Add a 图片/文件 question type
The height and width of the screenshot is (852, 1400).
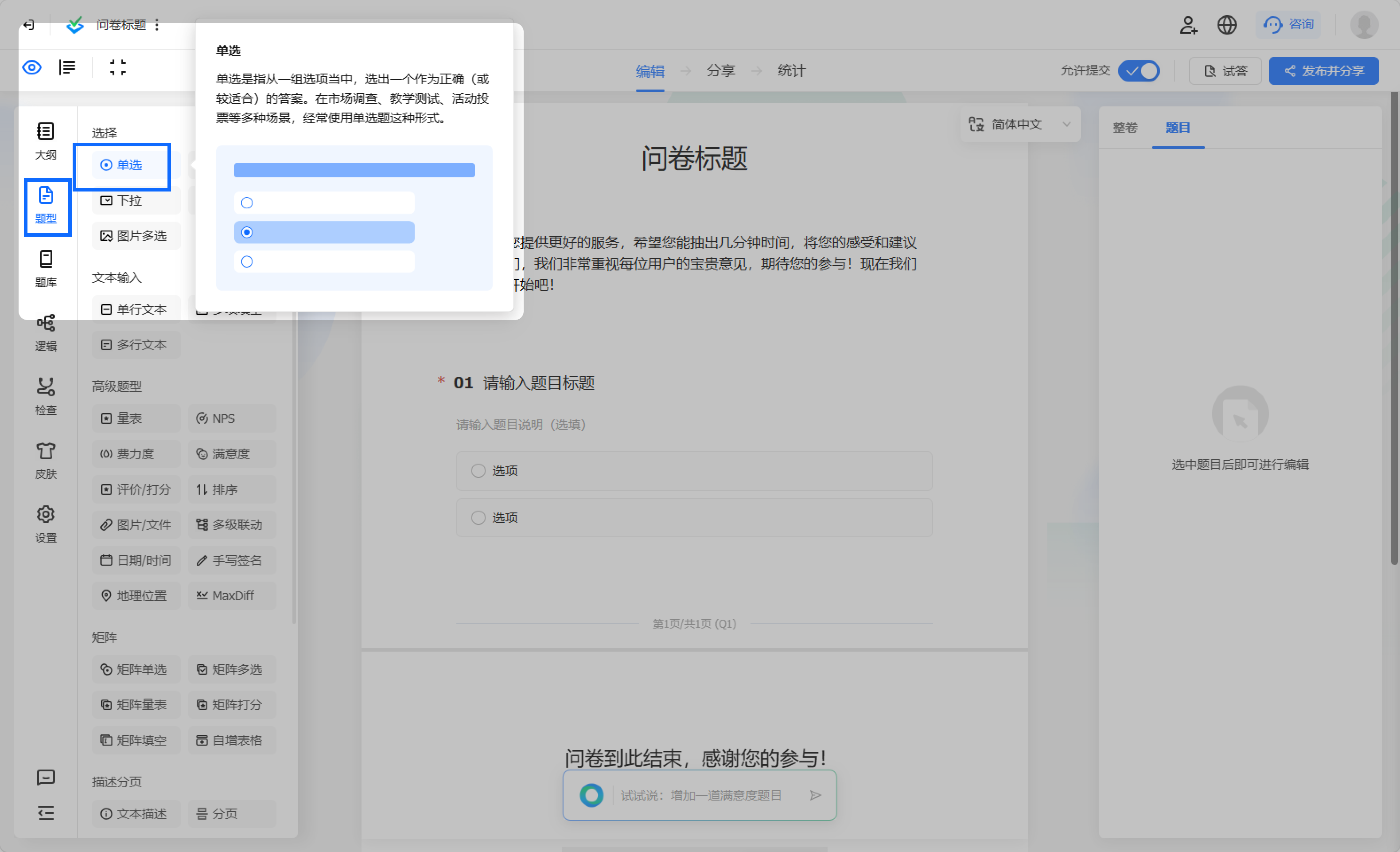coord(136,524)
